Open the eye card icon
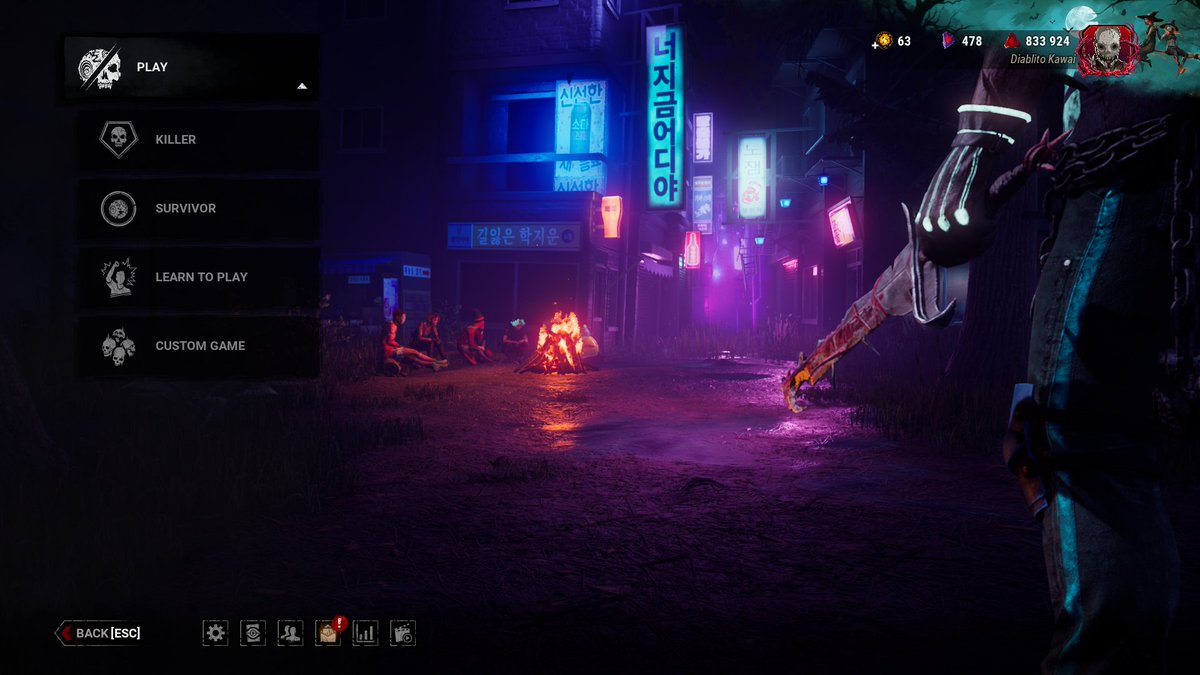This screenshot has height=675, width=1200. [253, 633]
